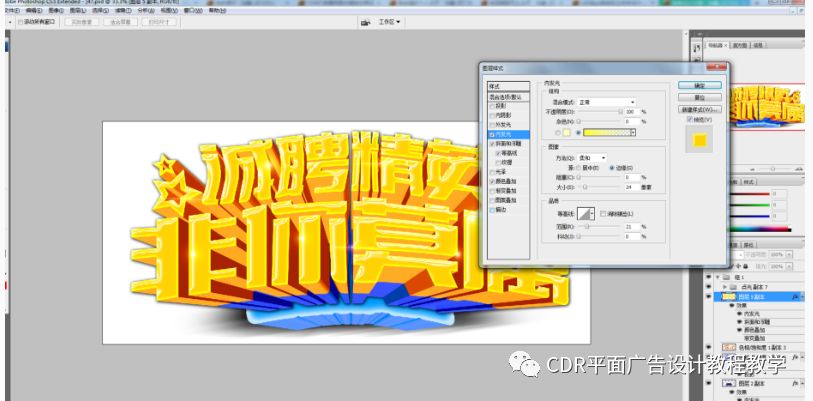Click the yellow style preview thumbnail

click(699, 139)
